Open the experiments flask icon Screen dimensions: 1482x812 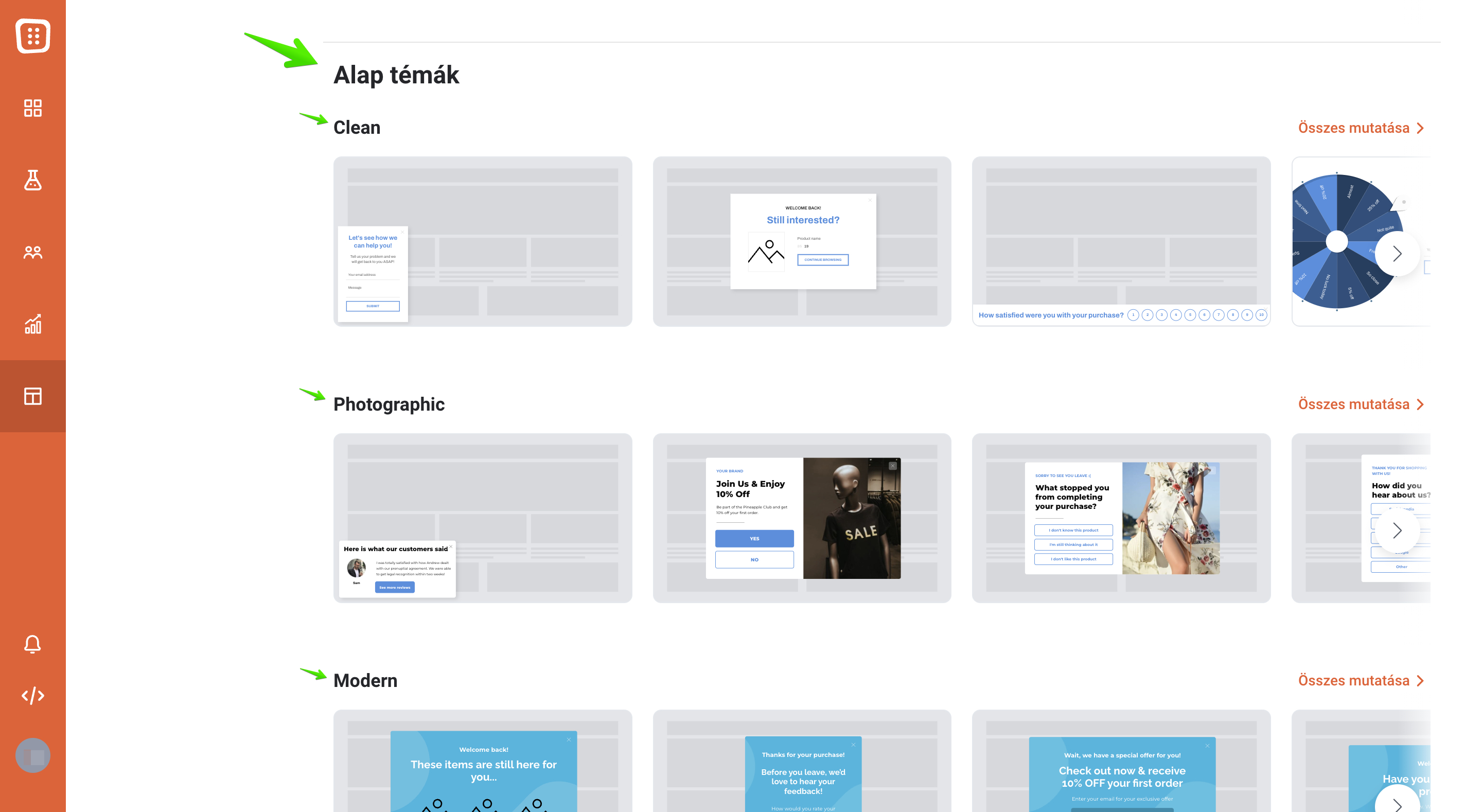pos(33,180)
